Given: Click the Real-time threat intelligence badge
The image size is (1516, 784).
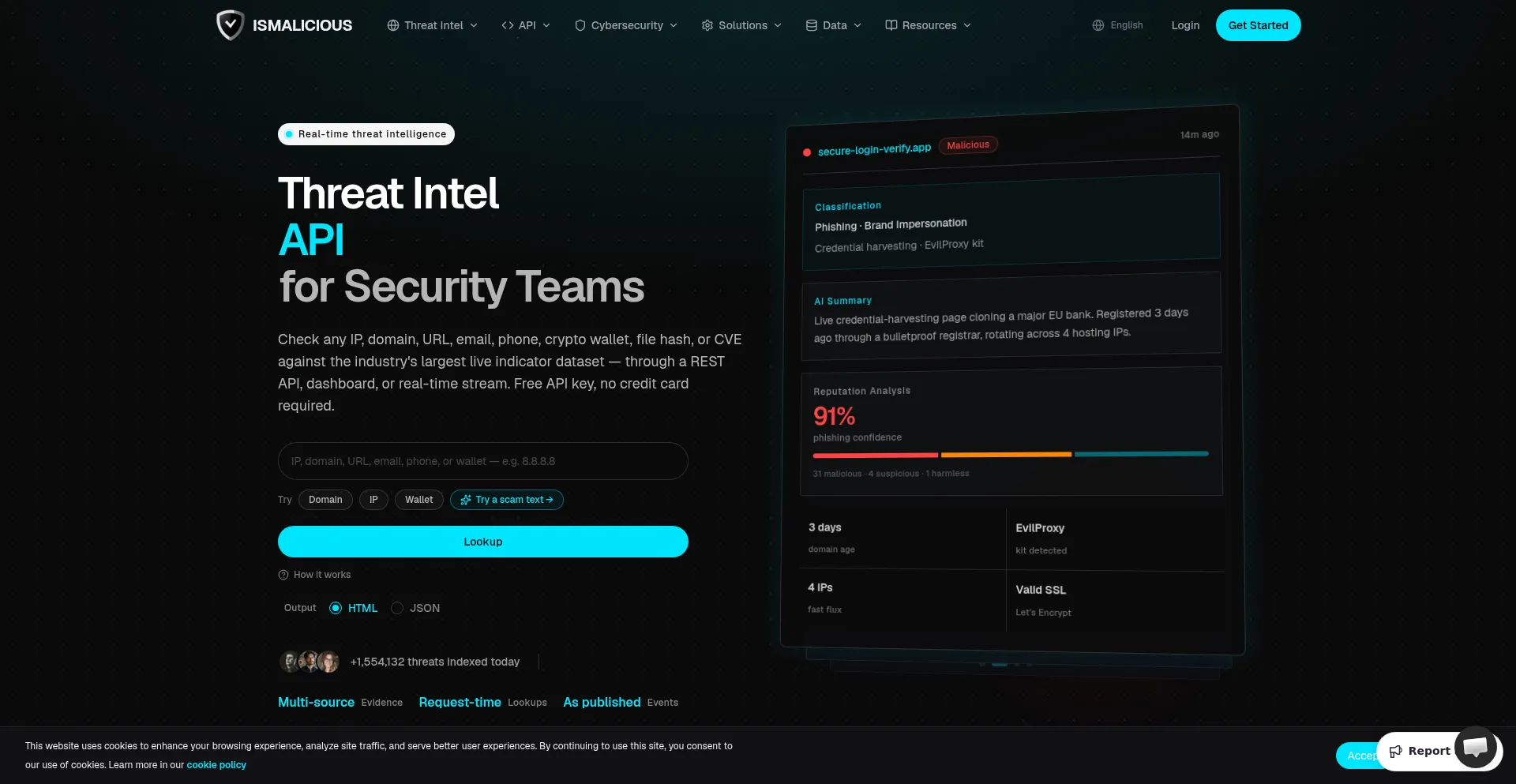Looking at the screenshot, I should [366, 134].
